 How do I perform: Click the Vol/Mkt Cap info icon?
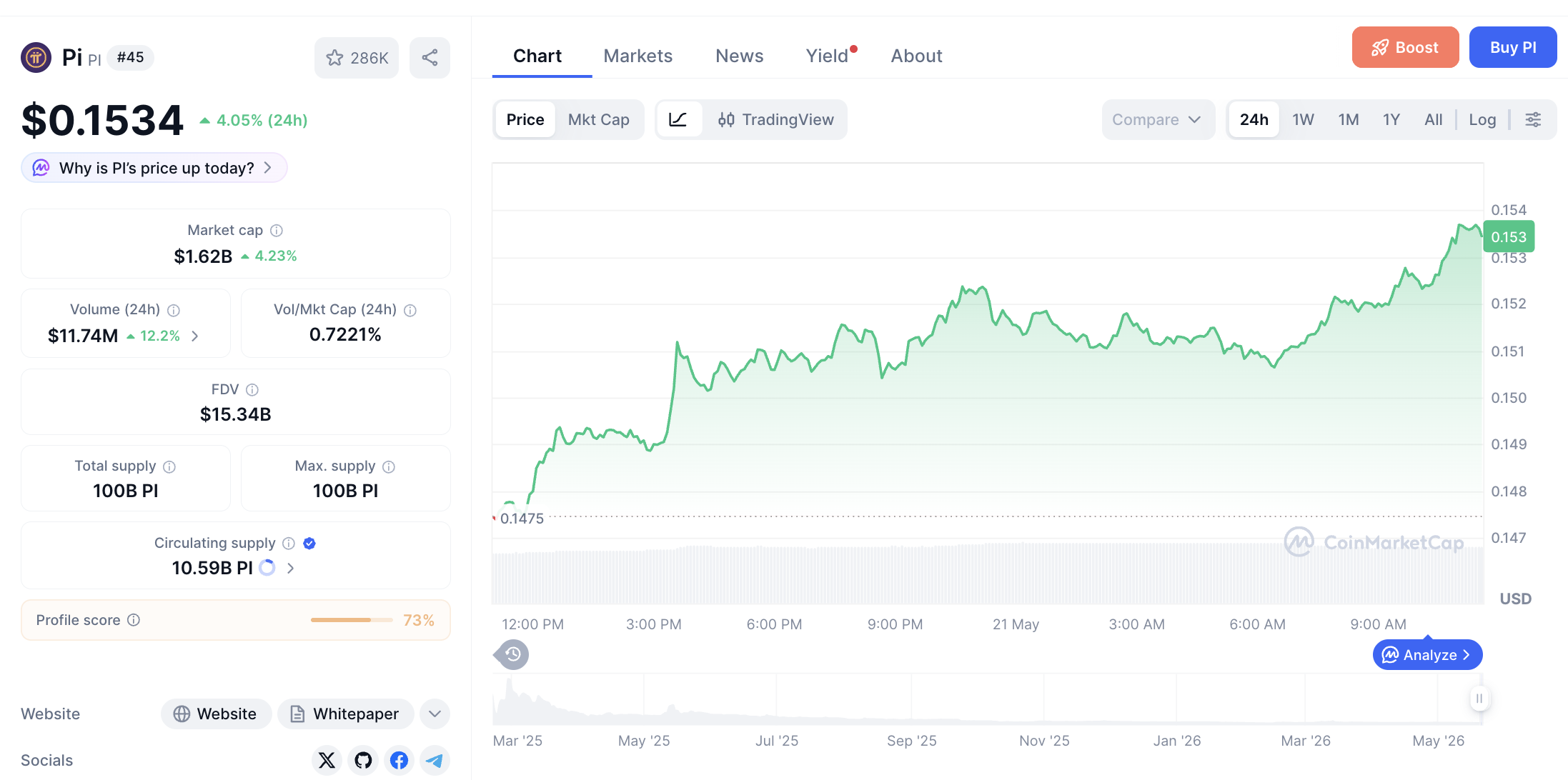pos(410,310)
